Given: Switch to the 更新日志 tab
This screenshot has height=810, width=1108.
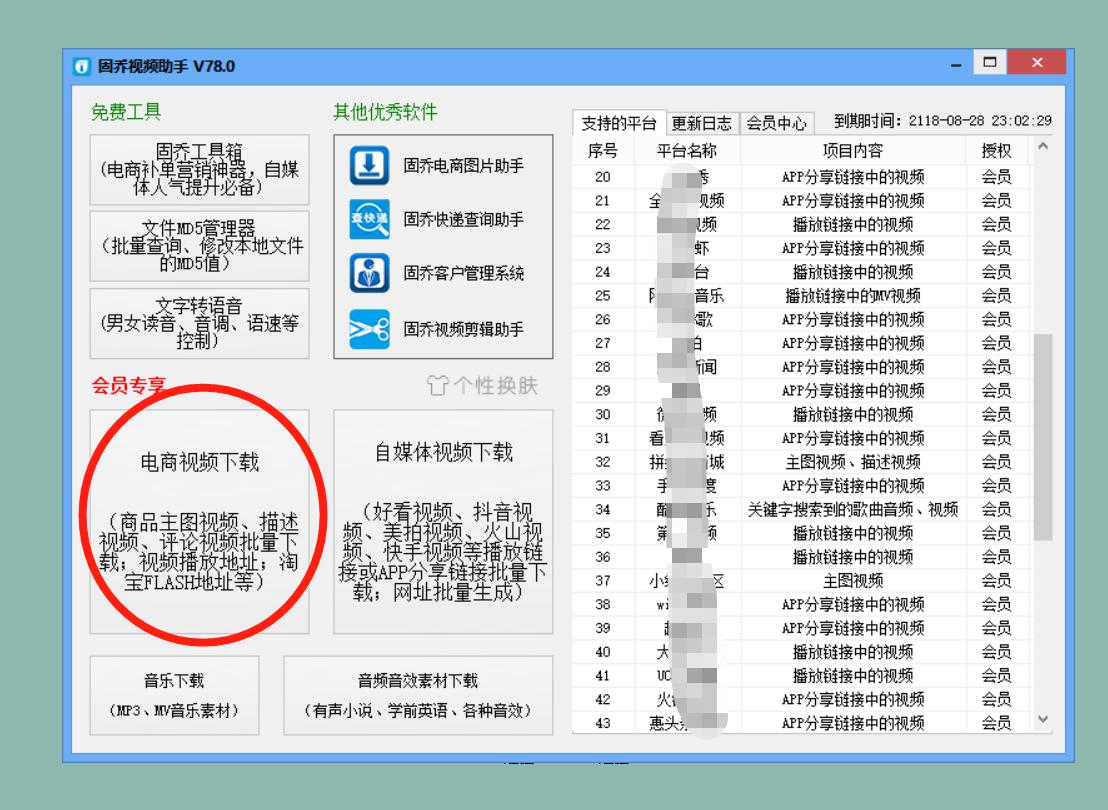Looking at the screenshot, I should pyautogui.click(x=701, y=123).
